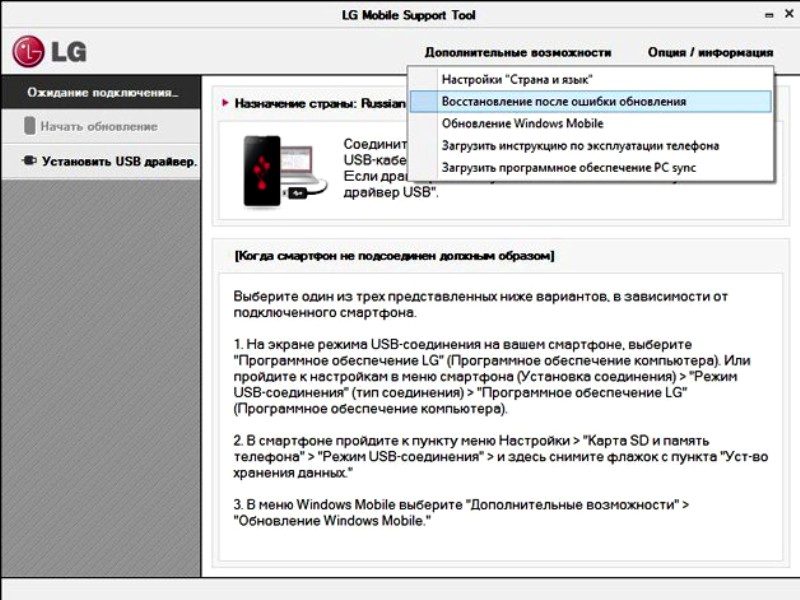Click the LG logo icon

28,51
